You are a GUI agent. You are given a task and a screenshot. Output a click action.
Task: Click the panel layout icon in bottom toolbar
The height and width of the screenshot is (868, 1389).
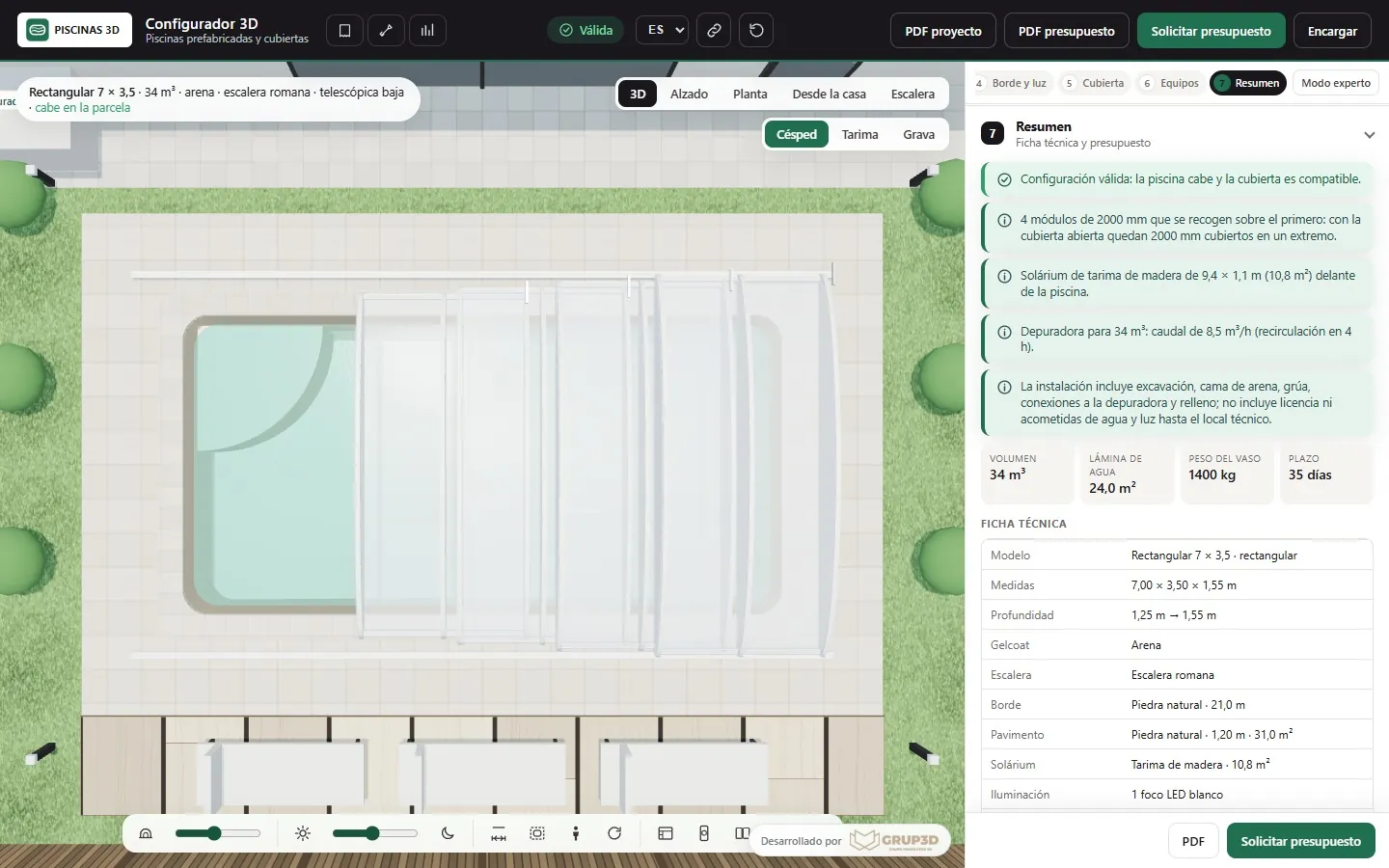pos(666,833)
